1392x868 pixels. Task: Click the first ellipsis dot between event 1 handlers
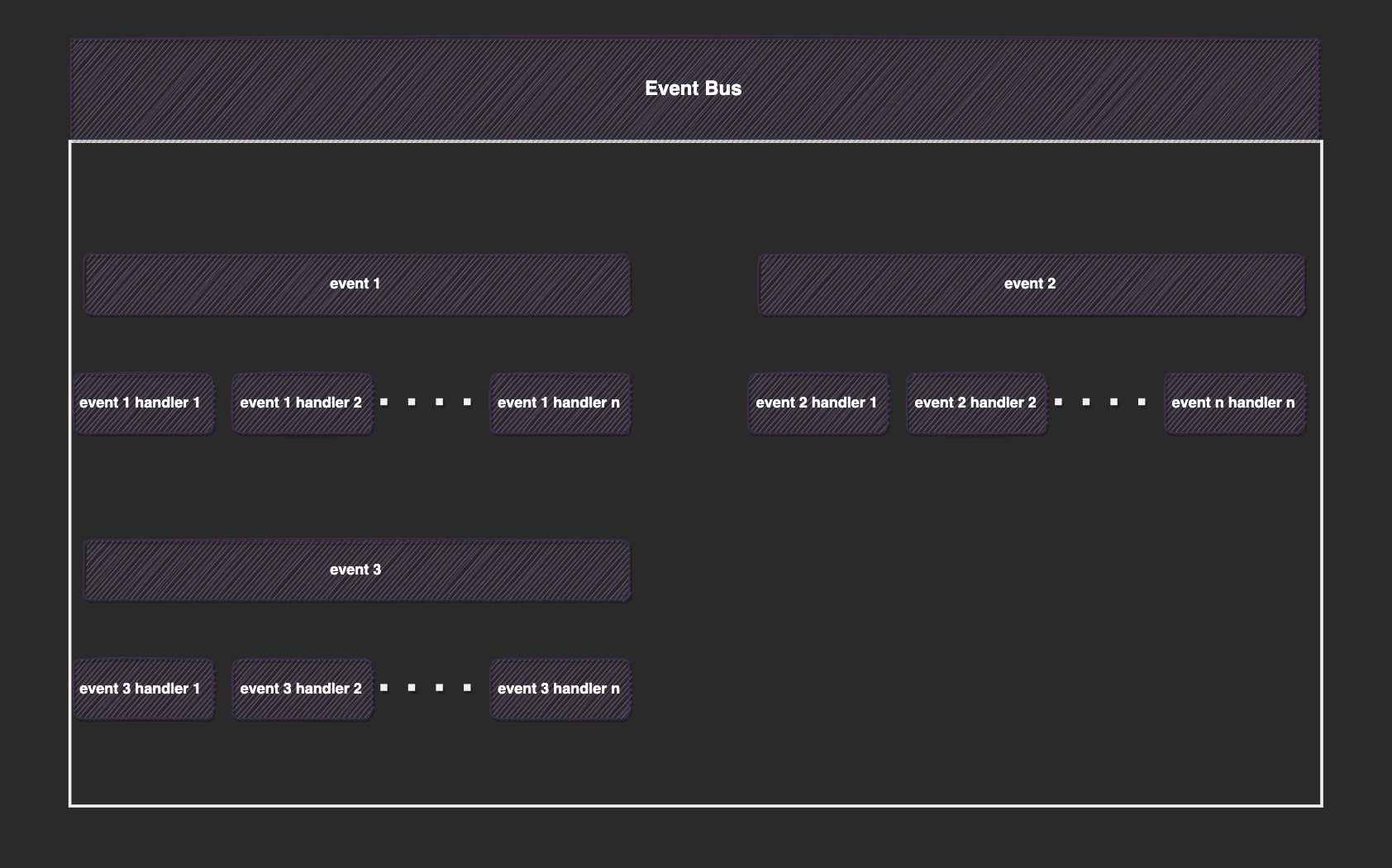(385, 403)
